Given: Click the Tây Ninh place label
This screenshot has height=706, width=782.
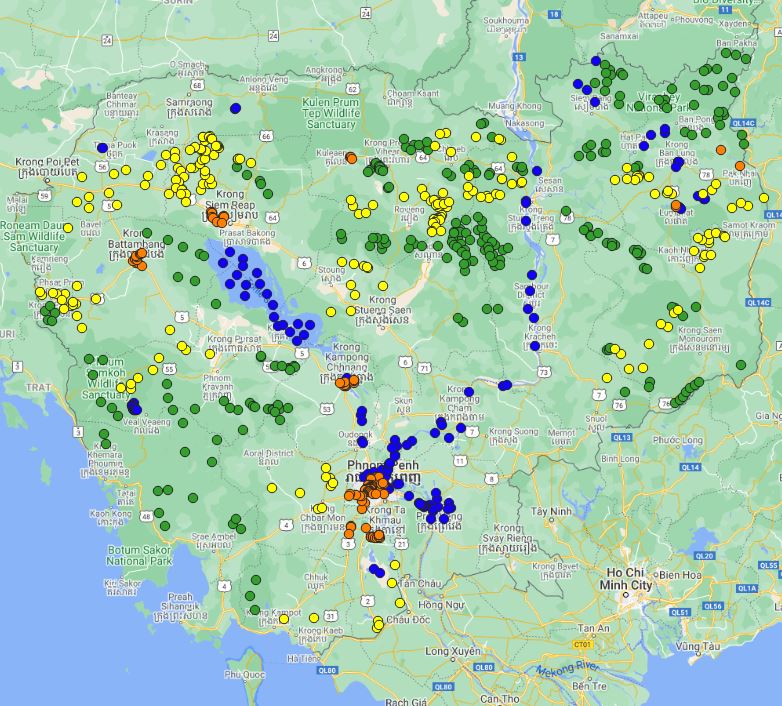Looking at the screenshot, I should [x=550, y=510].
